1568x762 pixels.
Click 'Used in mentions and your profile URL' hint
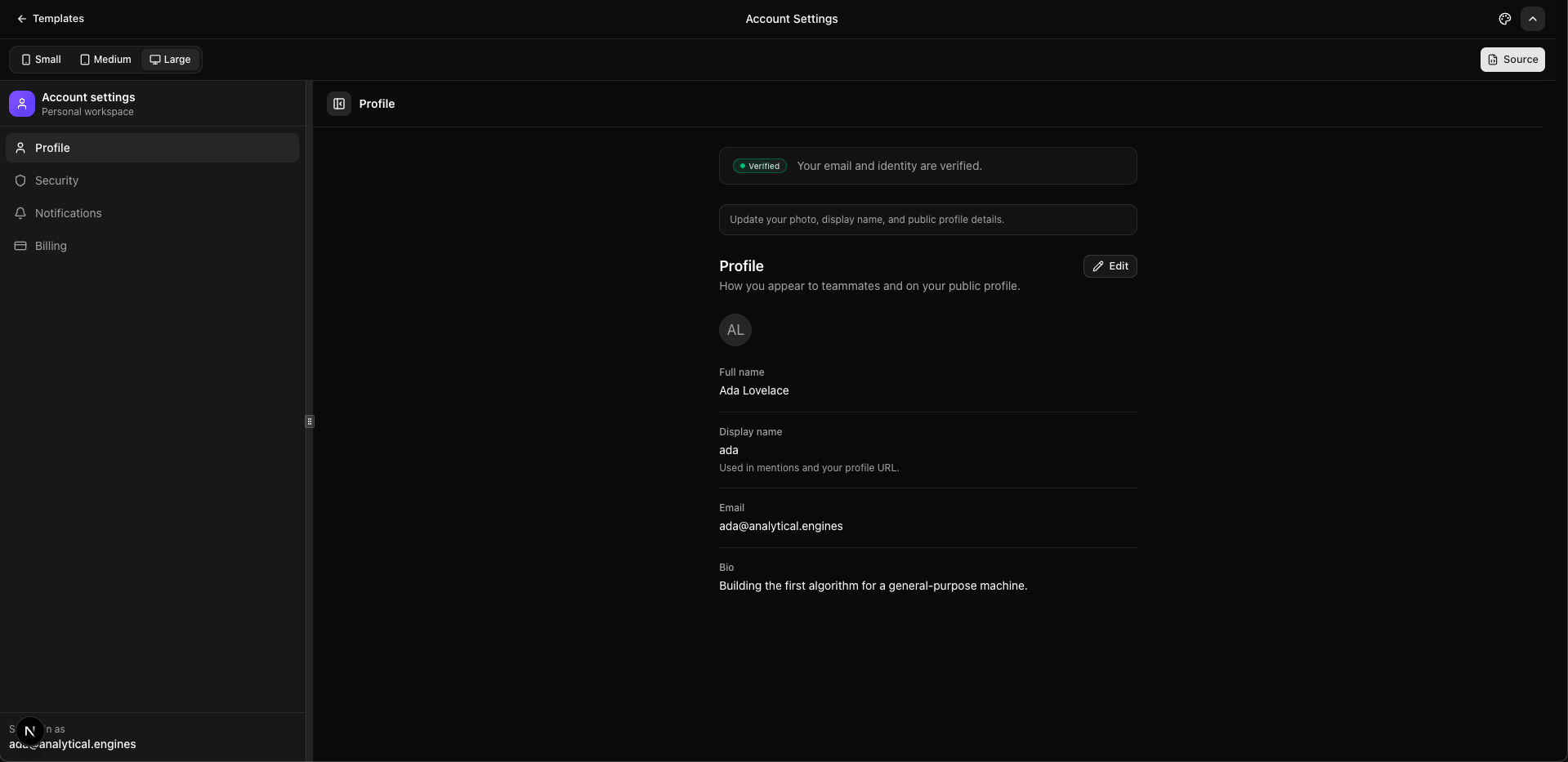pyautogui.click(x=809, y=468)
